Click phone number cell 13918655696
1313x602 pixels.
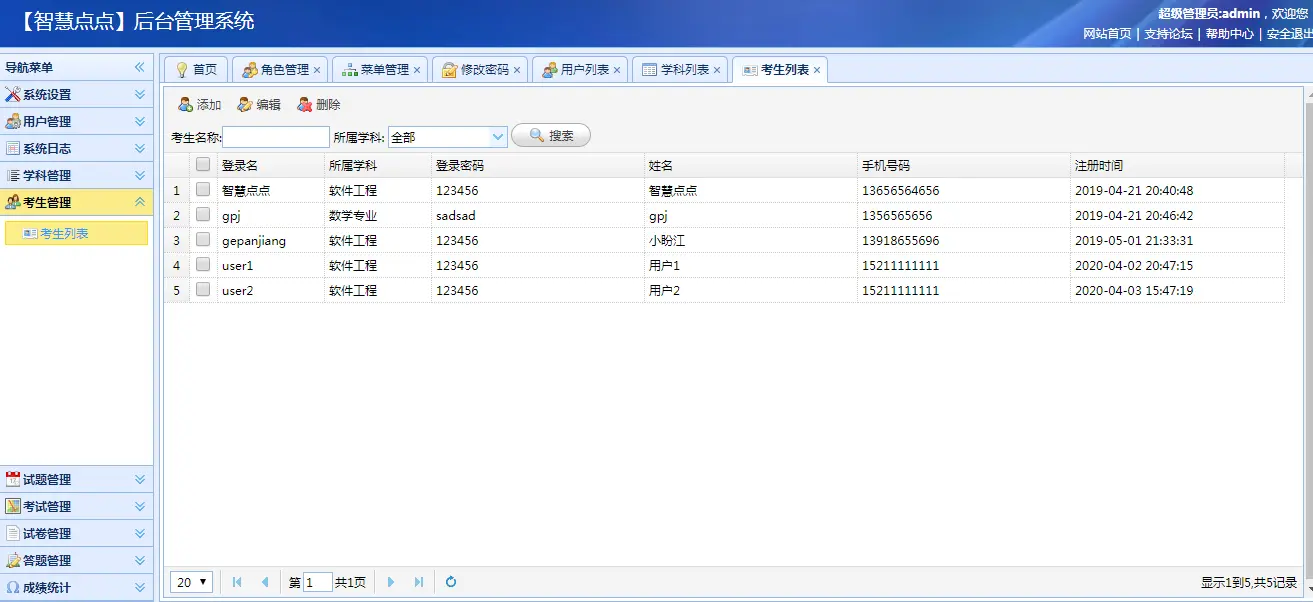click(x=900, y=240)
